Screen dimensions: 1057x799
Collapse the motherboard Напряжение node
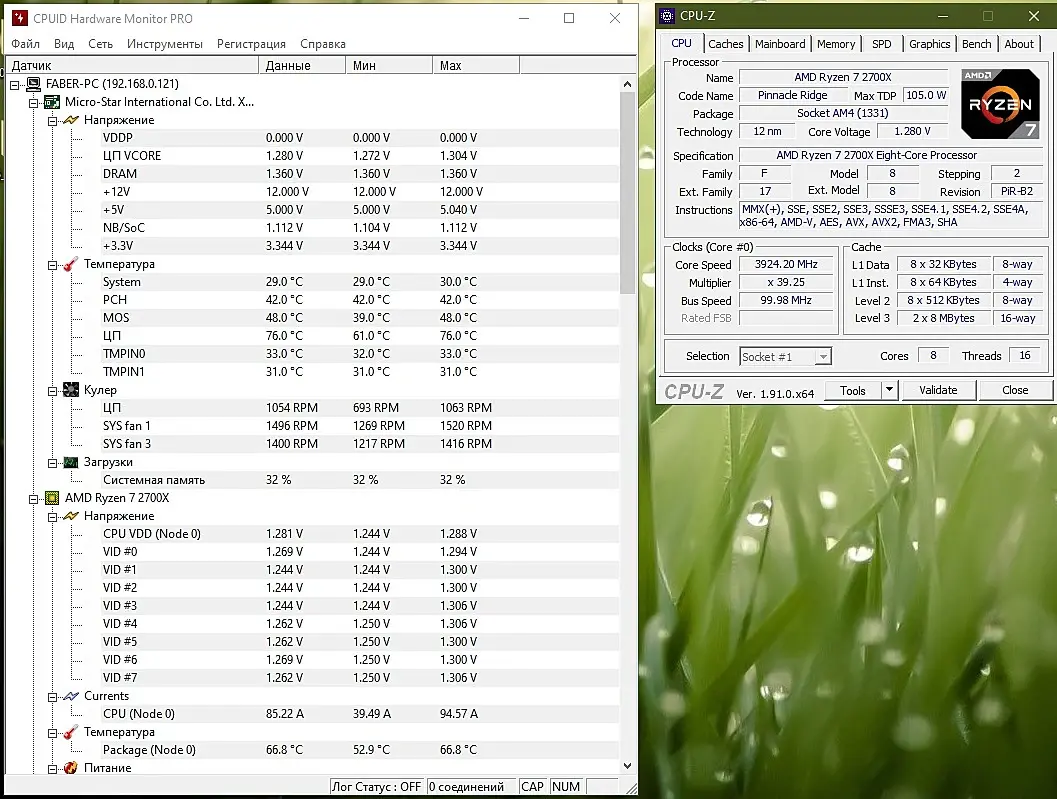pyautogui.click(x=52, y=121)
